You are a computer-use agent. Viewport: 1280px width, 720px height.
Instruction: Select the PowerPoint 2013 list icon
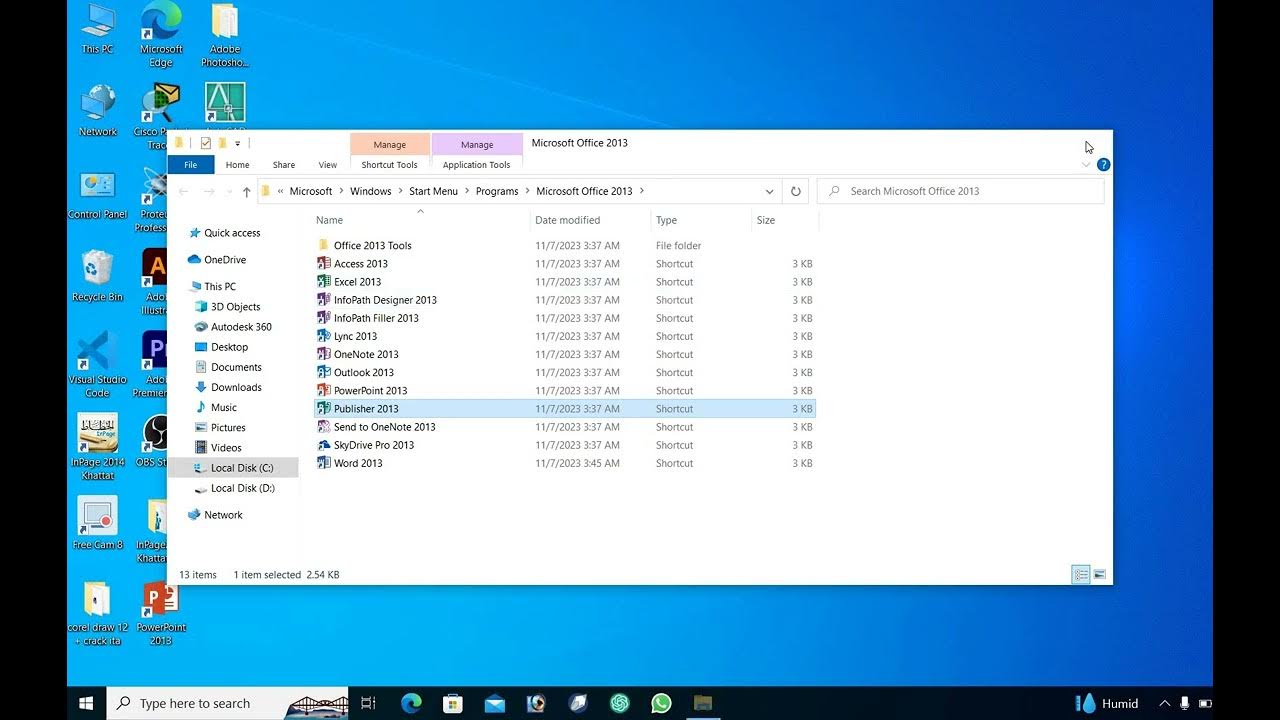click(323, 390)
